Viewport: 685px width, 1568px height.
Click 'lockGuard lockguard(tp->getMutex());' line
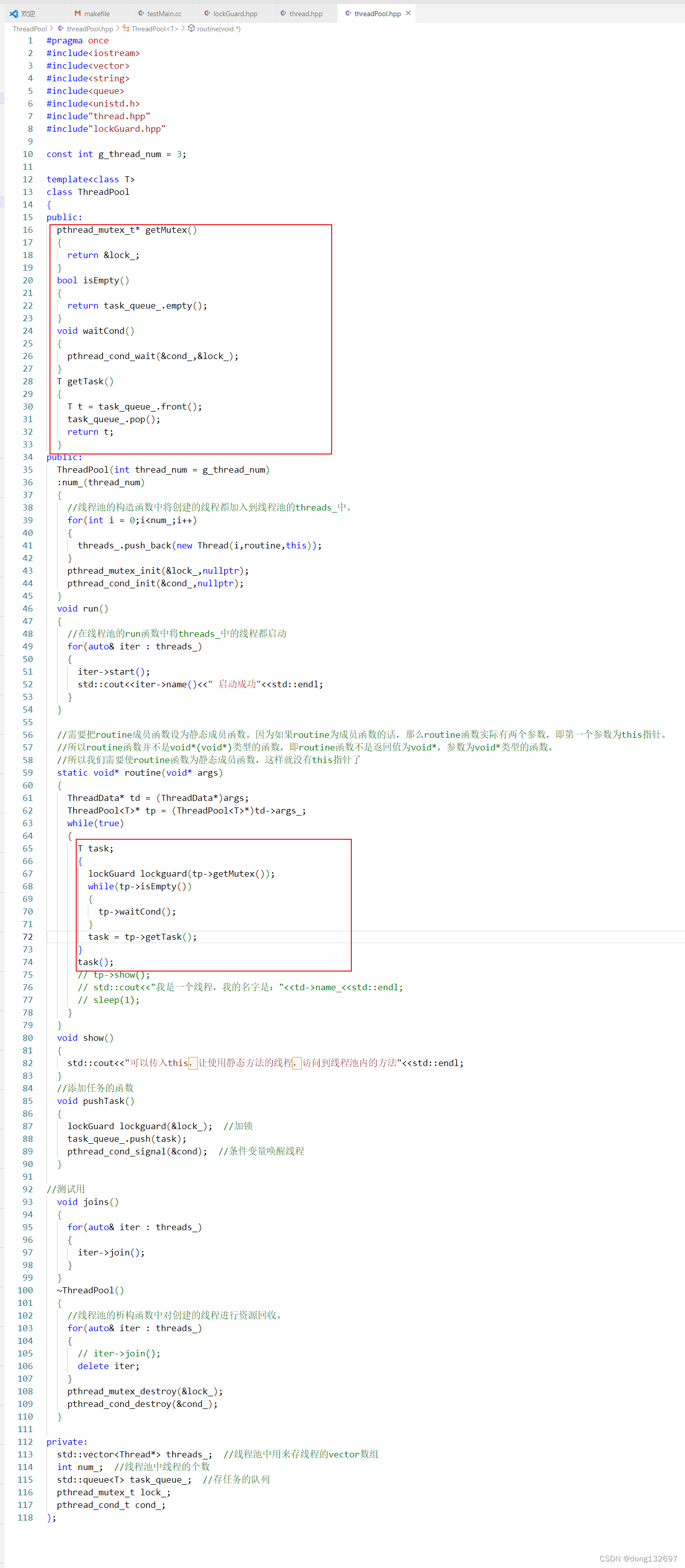point(181,874)
